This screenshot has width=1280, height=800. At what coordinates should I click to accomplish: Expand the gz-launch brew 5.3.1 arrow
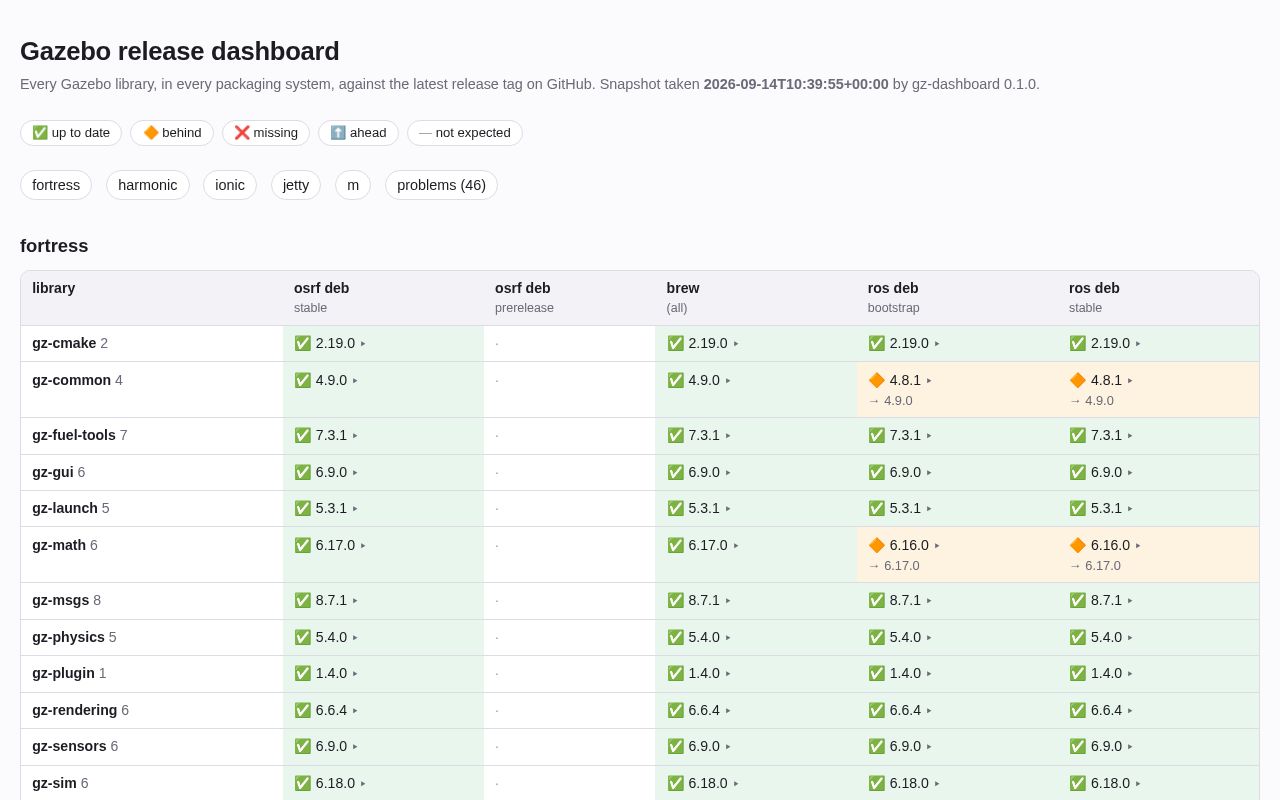click(x=728, y=509)
